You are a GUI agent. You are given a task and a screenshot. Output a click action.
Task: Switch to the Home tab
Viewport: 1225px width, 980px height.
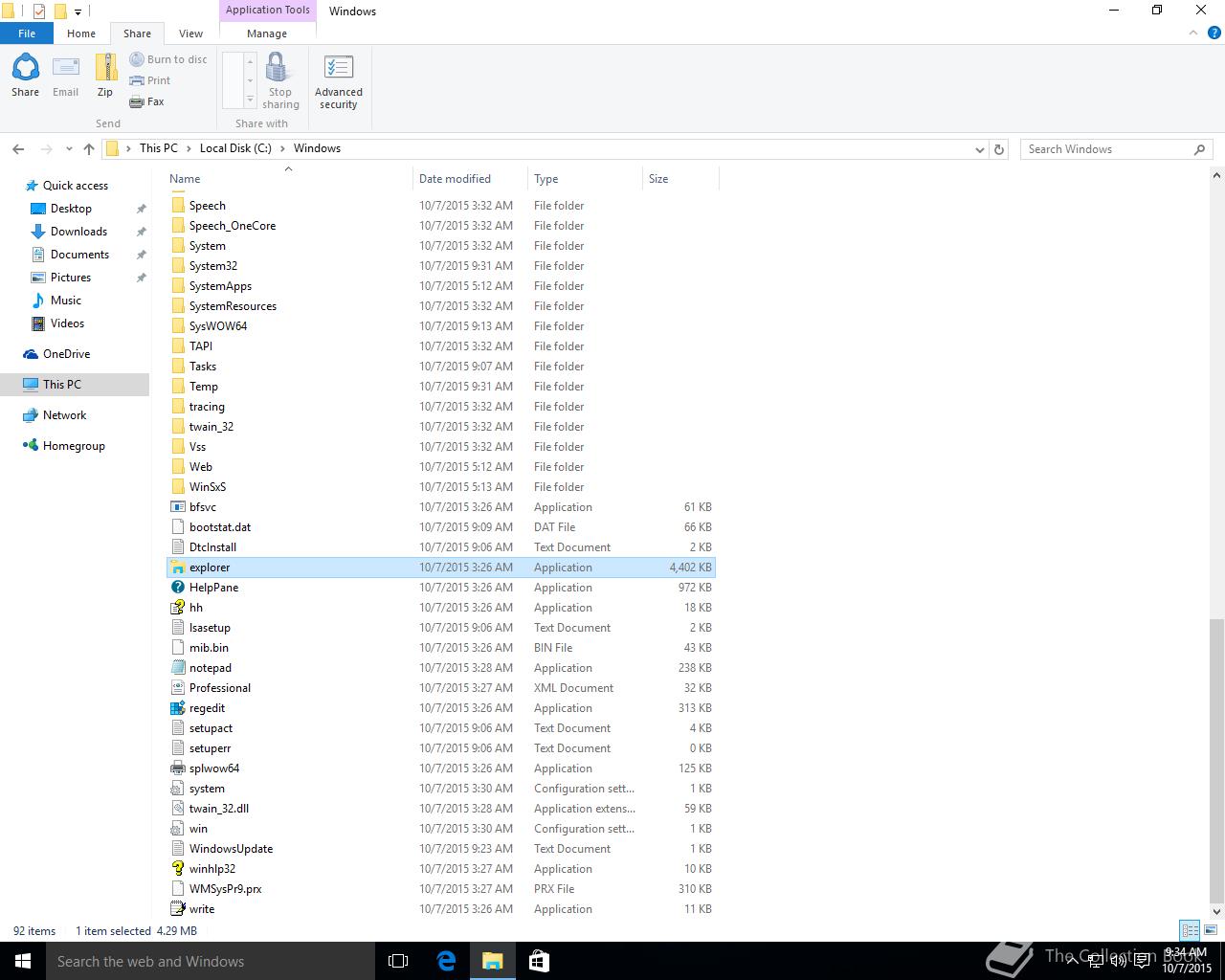click(81, 33)
